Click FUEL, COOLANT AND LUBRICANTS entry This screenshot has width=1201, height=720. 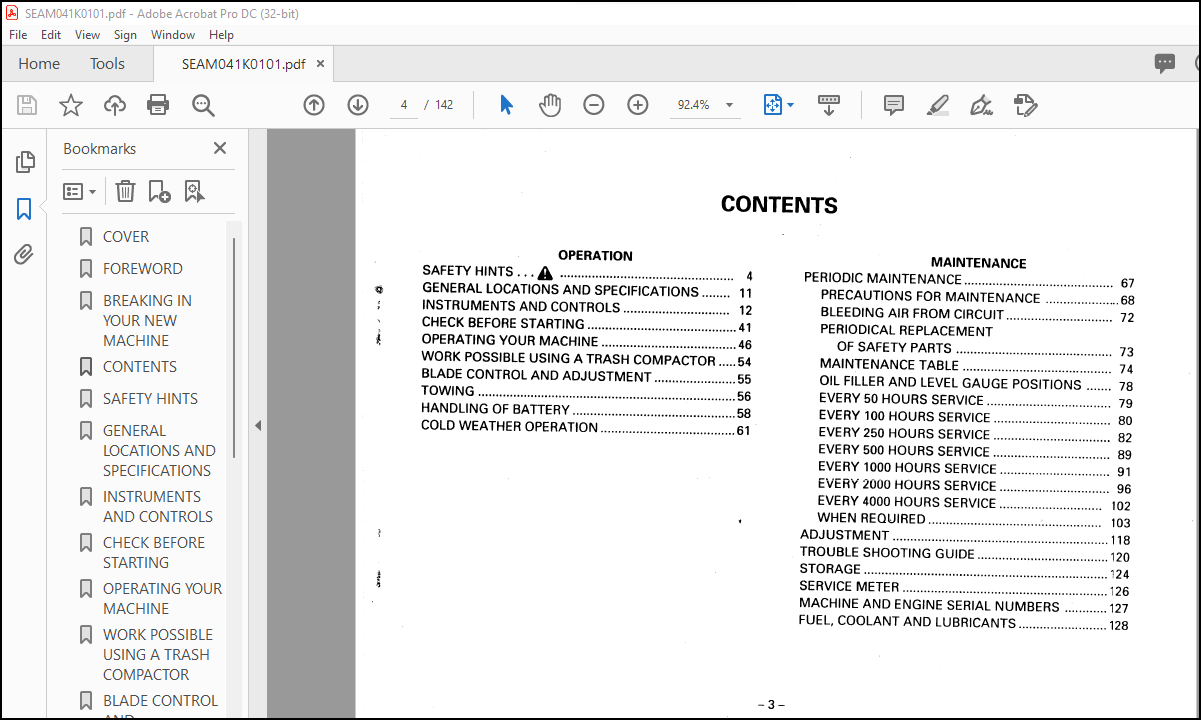coord(964,623)
